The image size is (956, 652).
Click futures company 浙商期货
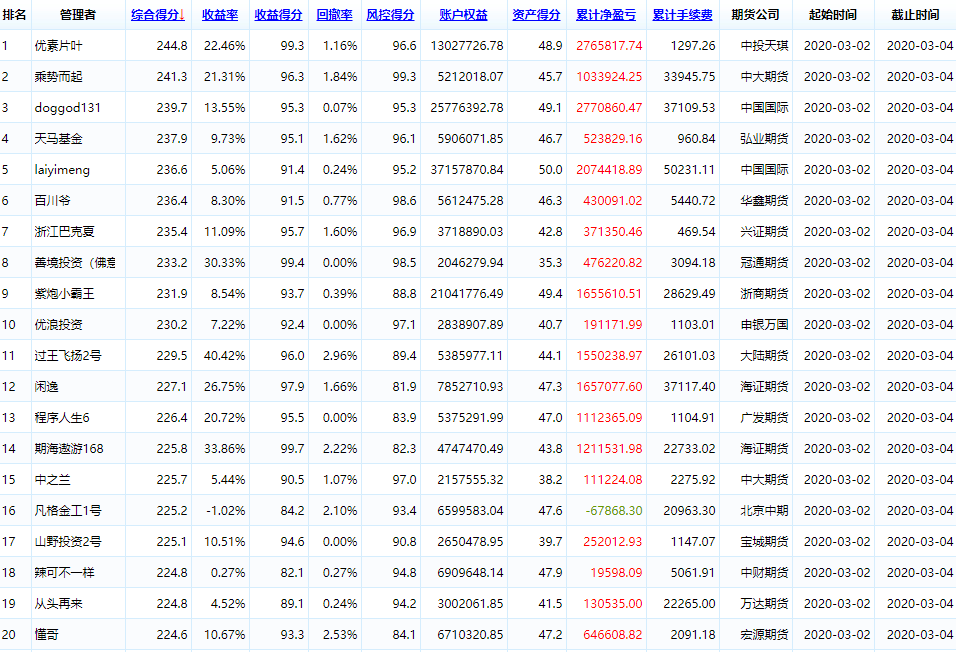pos(765,294)
